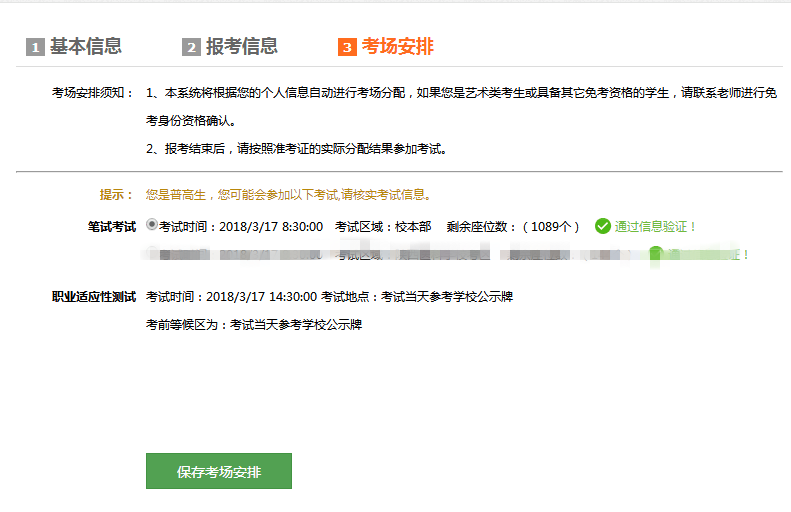Screen dimensions: 791x512
Task: Select the 考场安排 step tab
Action: [397, 46]
